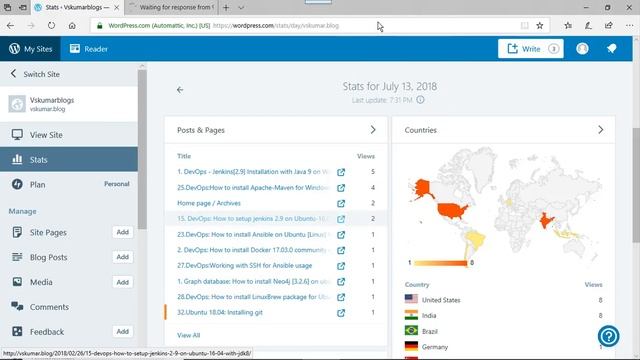Open View Site in sidebar
Image resolution: width=640 pixels, height=360 pixels.
(x=69, y=135)
